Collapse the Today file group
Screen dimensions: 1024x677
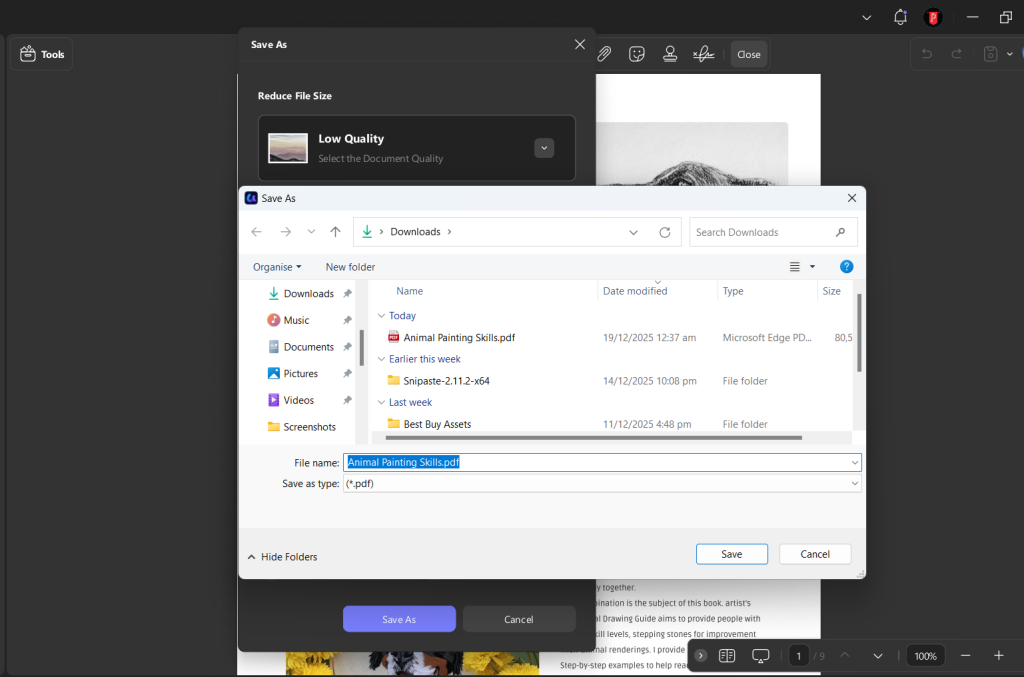pyautogui.click(x=381, y=316)
